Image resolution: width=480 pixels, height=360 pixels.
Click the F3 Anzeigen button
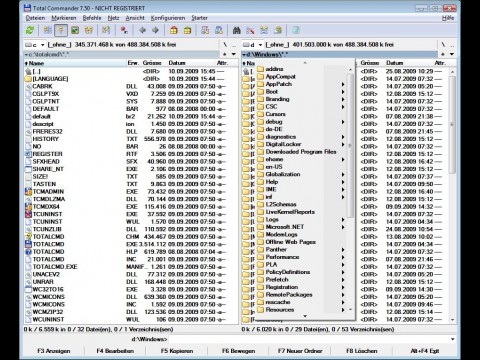[x=54, y=351]
